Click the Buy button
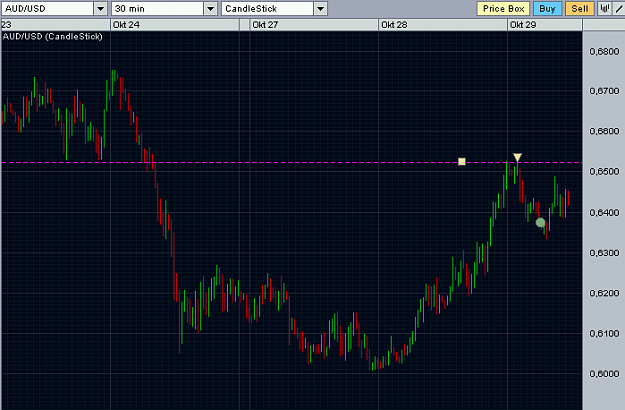The image size is (625, 410). [547, 9]
